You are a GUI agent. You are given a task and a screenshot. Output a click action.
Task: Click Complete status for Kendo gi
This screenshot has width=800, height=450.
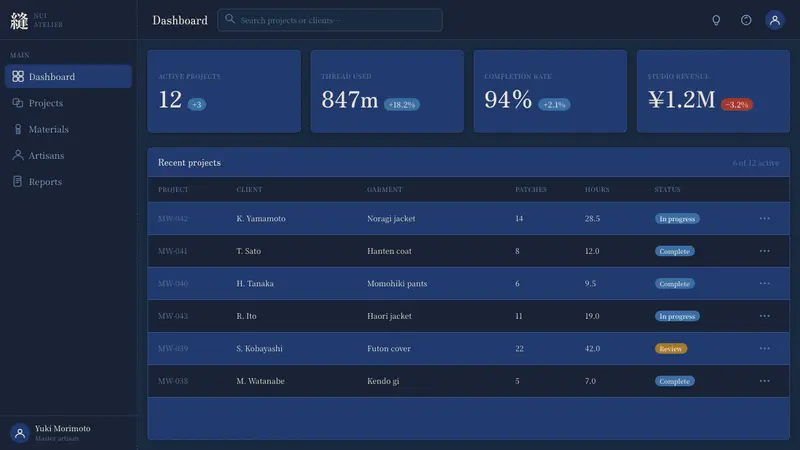point(674,382)
